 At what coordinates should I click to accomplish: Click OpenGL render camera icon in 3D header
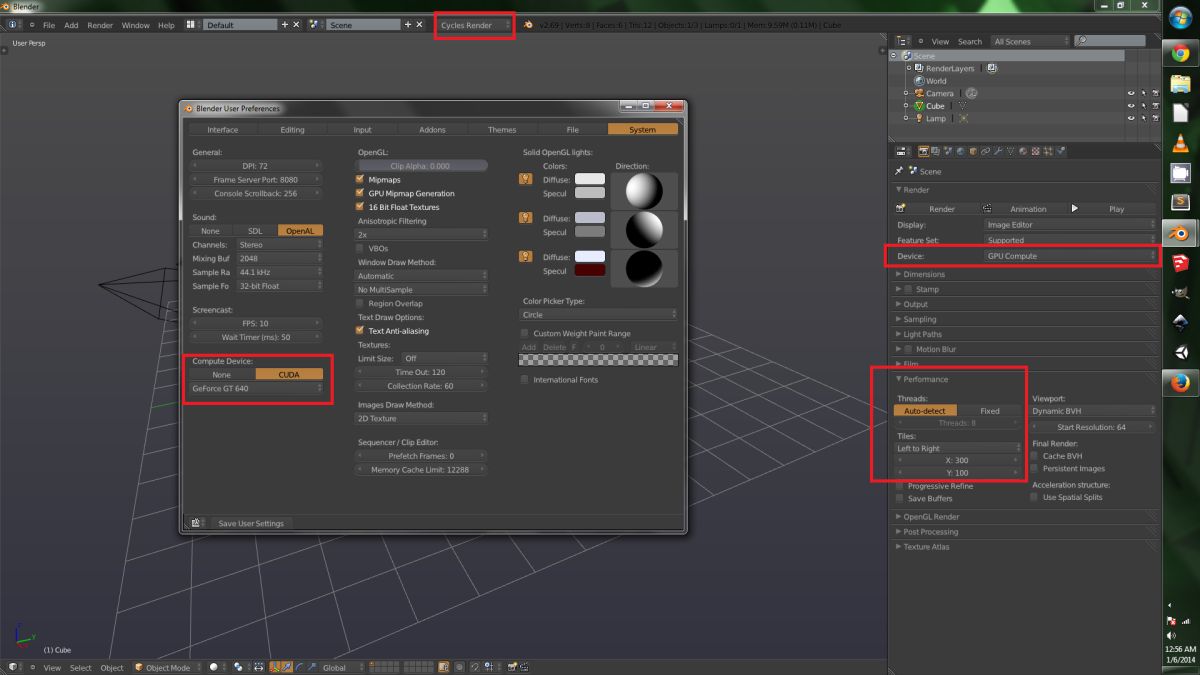tap(512, 667)
